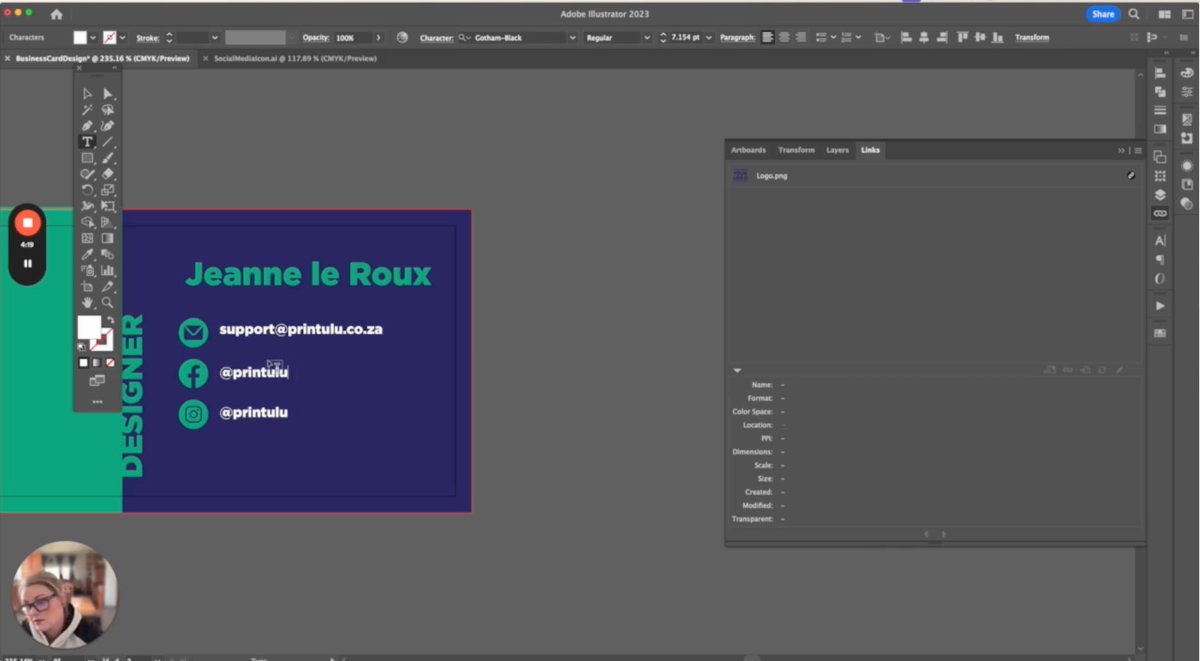The image size is (1200, 661).
Task: Switch to the Layers tab
Action: pyautogui.click(x=837, y=150)
